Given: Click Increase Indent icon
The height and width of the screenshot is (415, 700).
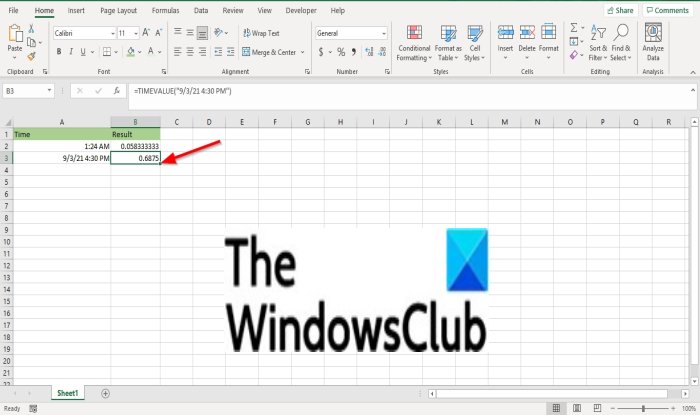Looking at the screenshot, I should click(x=230, y=52).
